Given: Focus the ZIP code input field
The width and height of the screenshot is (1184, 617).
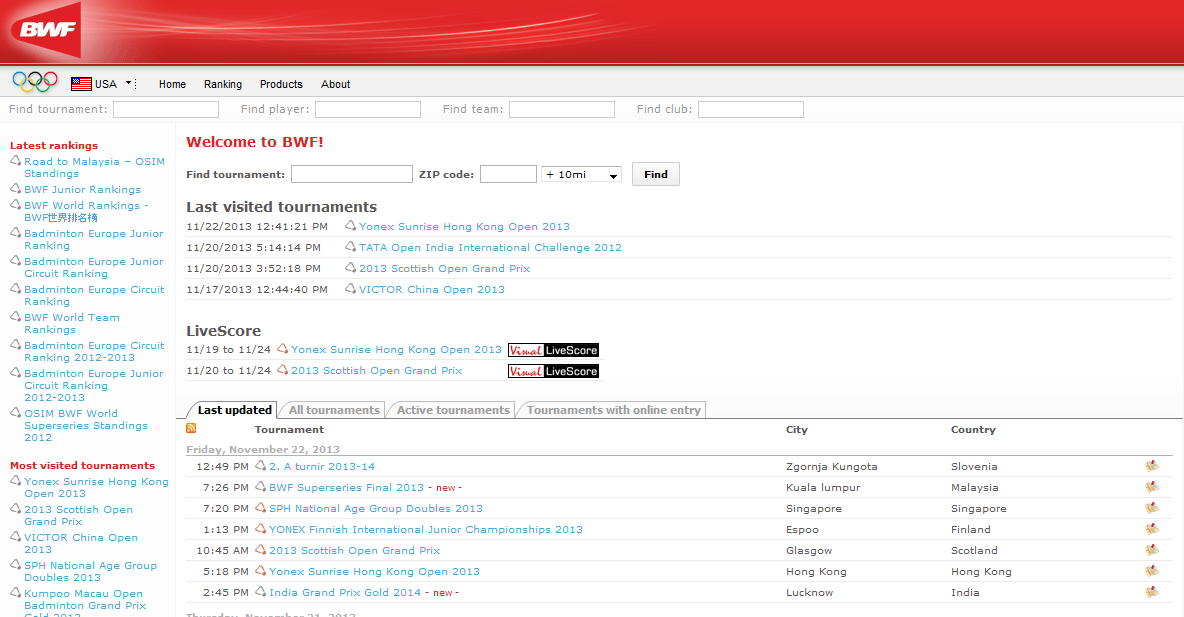Looking at the screenshot, I should pyautogui.click(x=508, y=174).
